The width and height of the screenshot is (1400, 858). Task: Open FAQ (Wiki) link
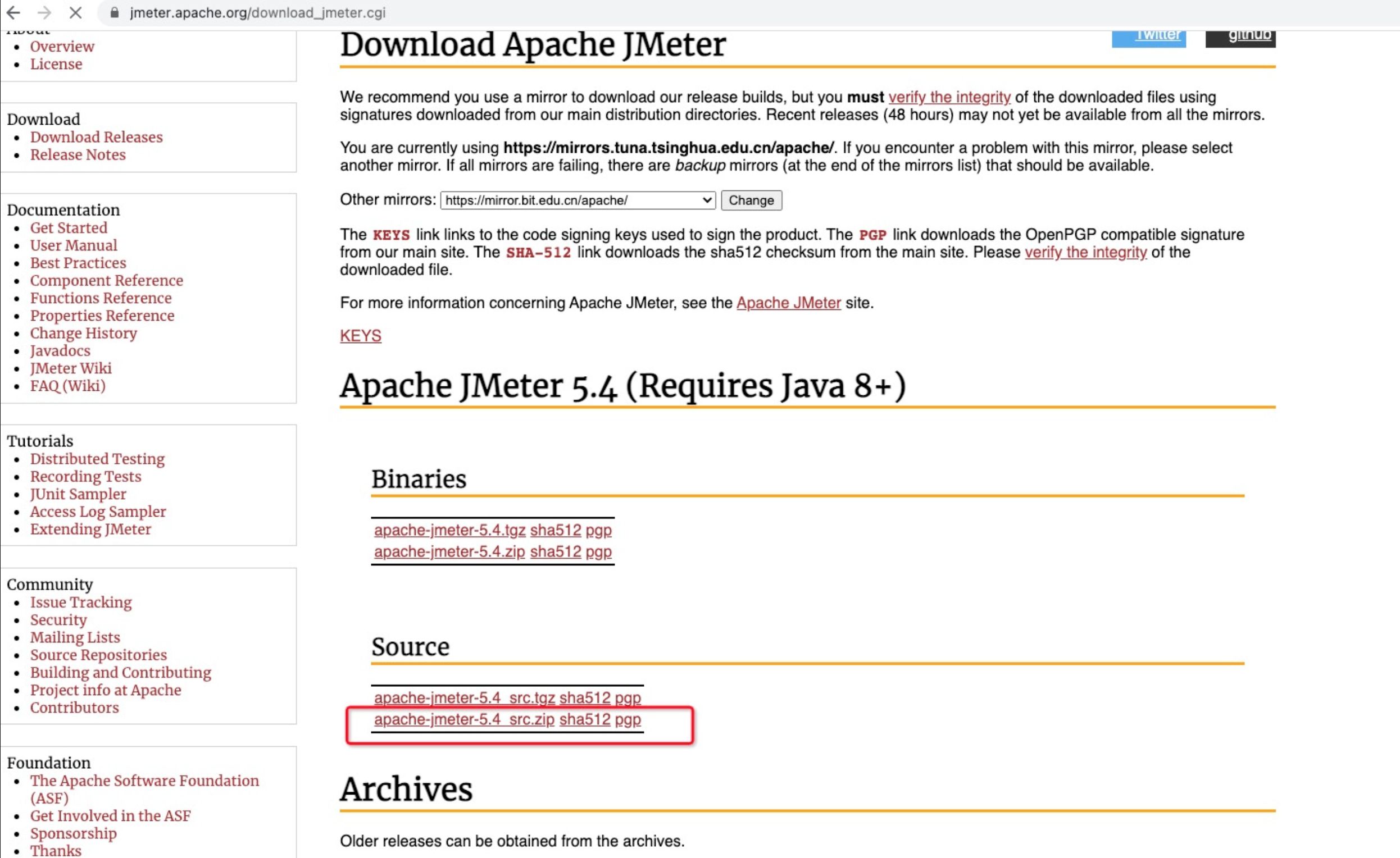click(67, 387)
